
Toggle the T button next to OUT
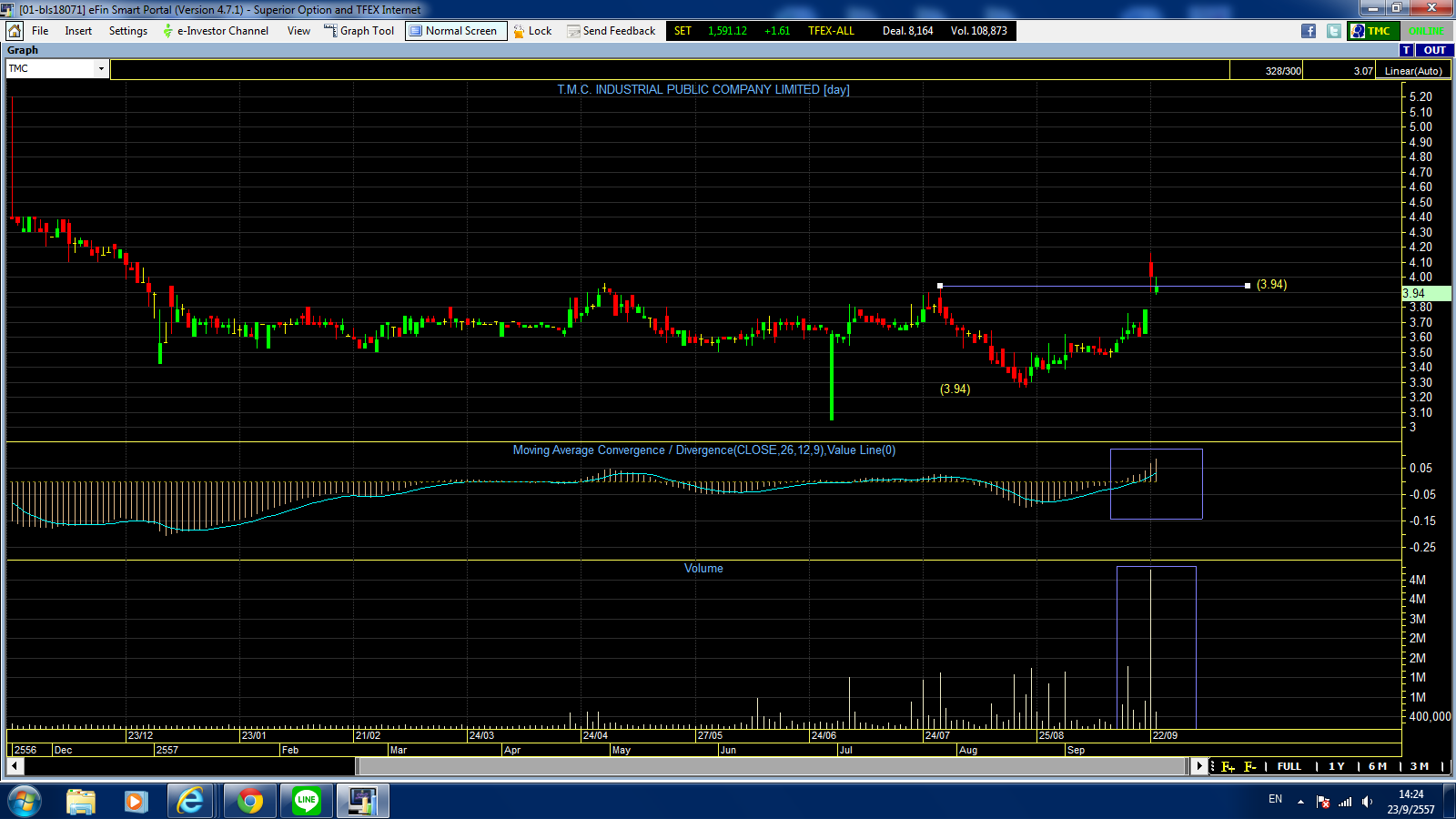coord(1407,50)
